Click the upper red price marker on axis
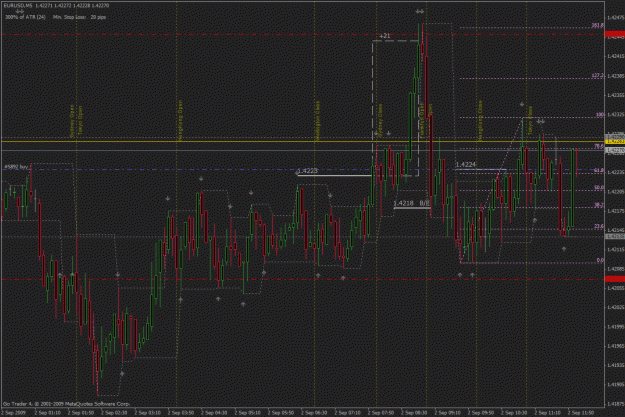Viewport: 625px width, 417px height. (x=615, y=34)
